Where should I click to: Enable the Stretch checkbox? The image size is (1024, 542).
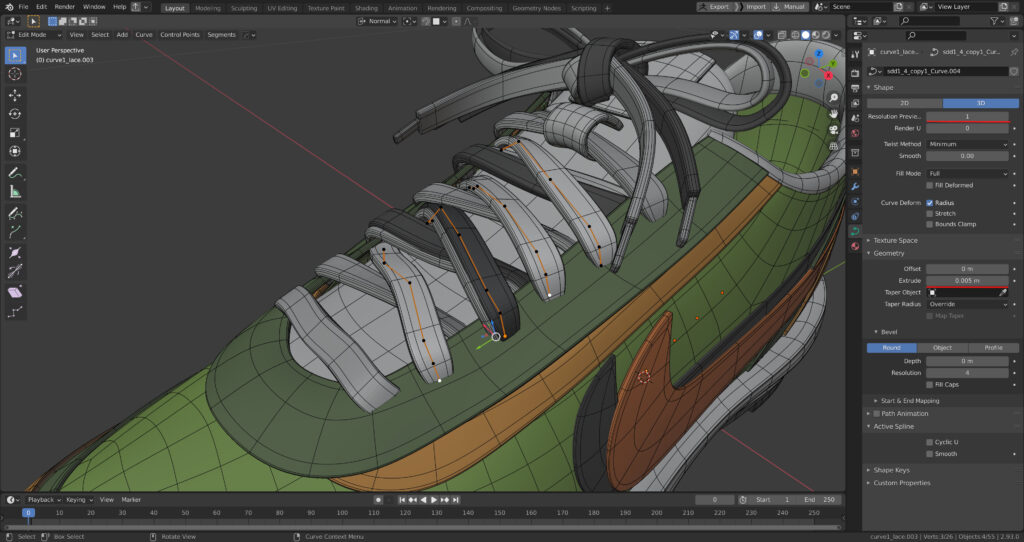pos(929,214)
